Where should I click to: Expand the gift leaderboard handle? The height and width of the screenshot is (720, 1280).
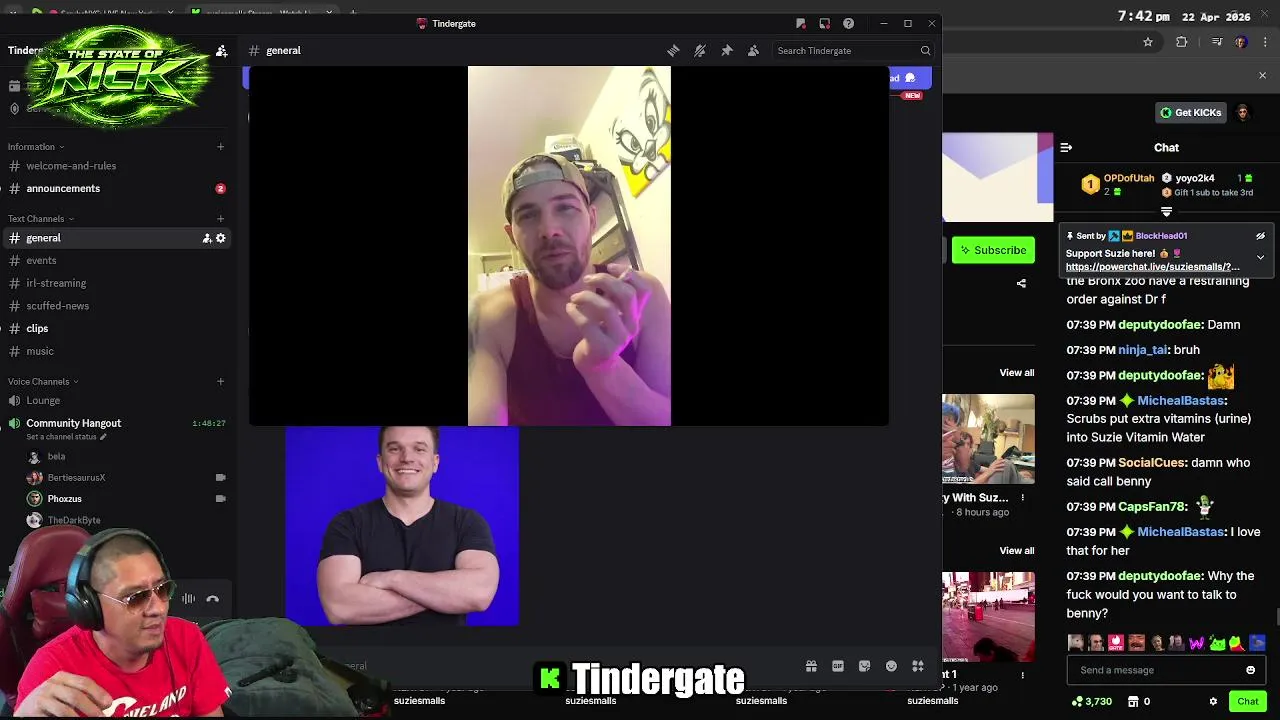point(1166,212)
